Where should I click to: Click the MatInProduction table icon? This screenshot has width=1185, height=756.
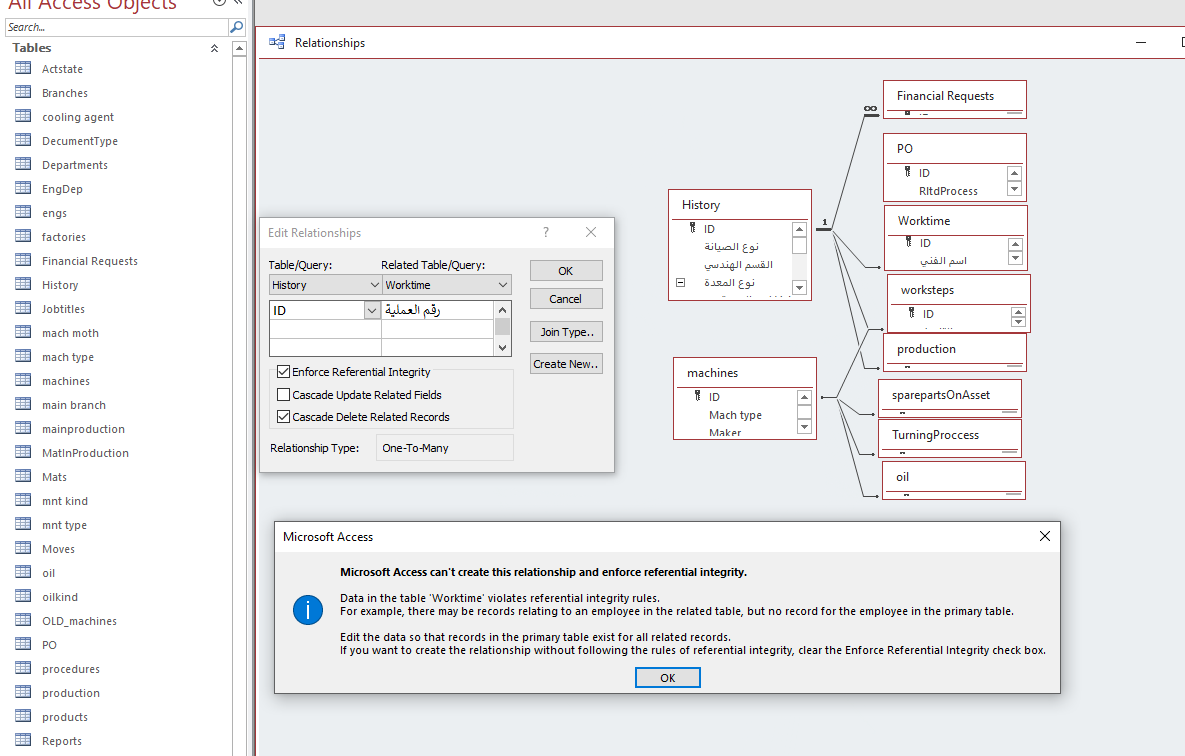click(x=23, y=452)
